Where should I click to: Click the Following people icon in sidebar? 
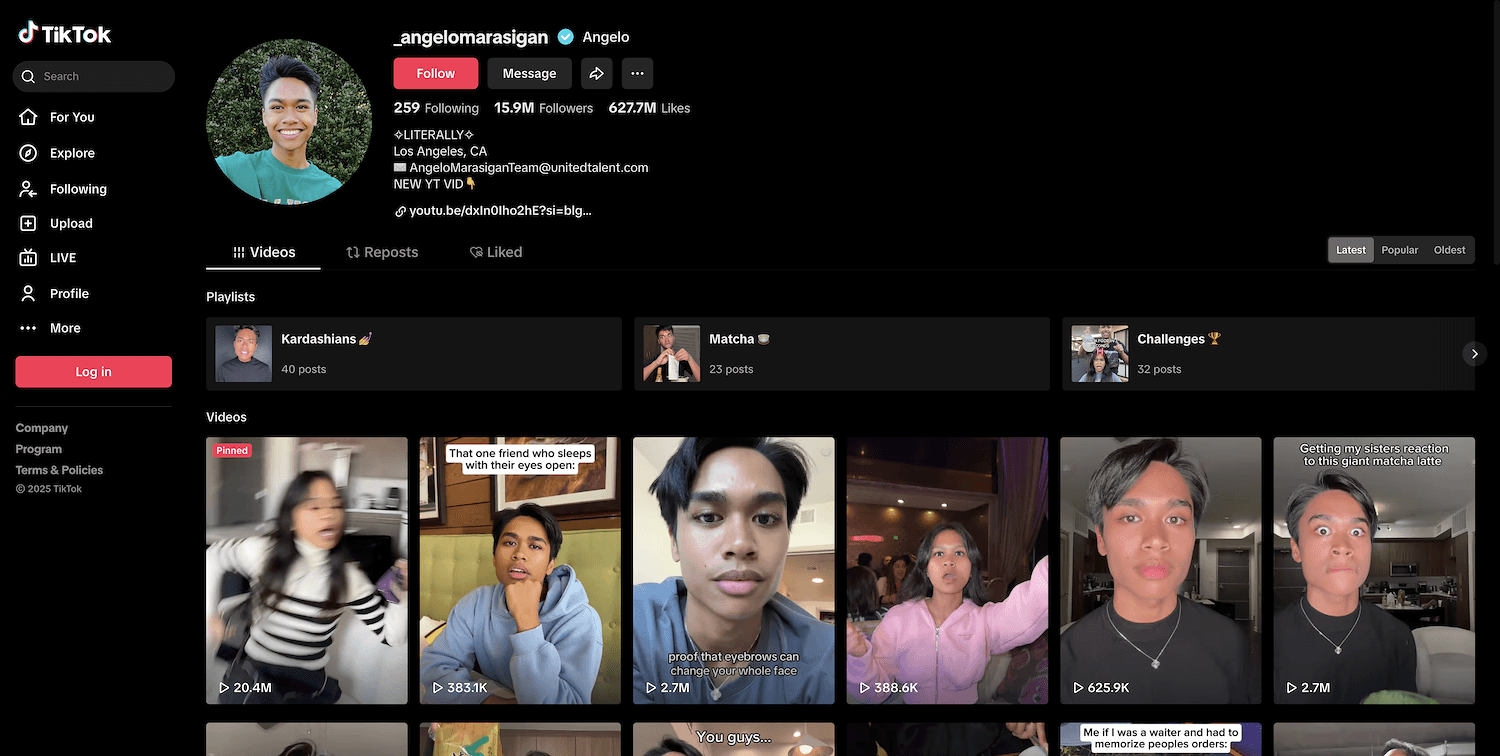click(x=29, y=189)
